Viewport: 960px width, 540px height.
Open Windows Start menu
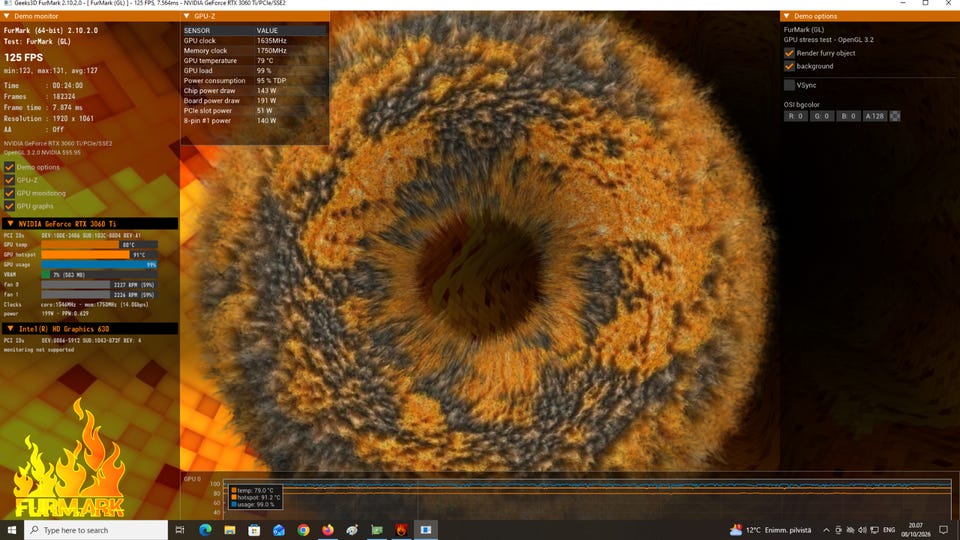tap(11, 530)
